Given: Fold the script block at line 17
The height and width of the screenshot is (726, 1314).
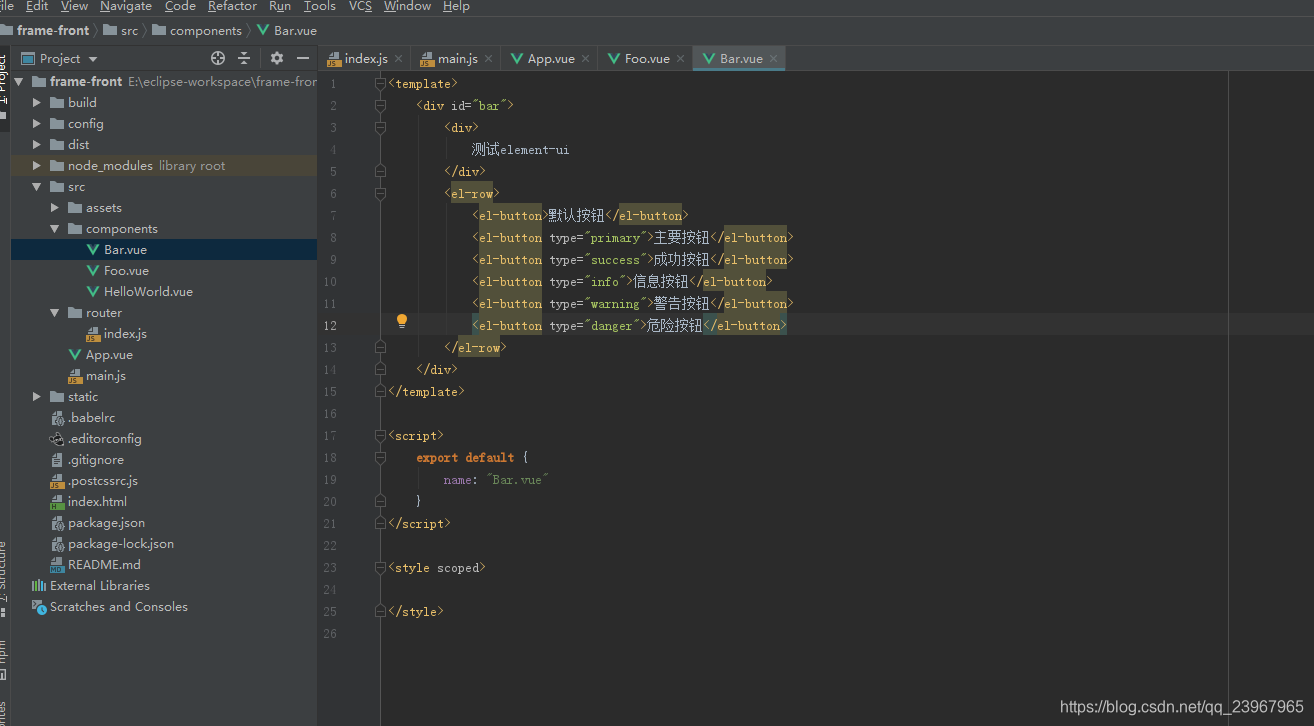Looking at the screenshot, I should pos(380,435).
